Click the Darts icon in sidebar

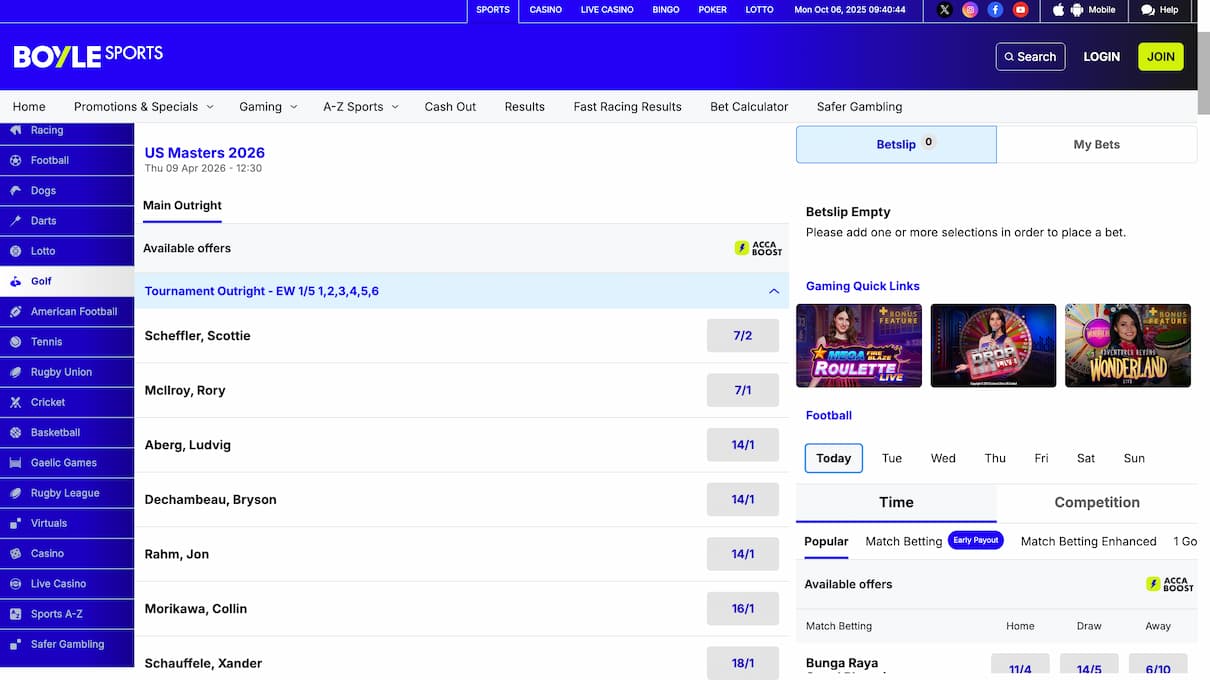click(x=16, y=221)
